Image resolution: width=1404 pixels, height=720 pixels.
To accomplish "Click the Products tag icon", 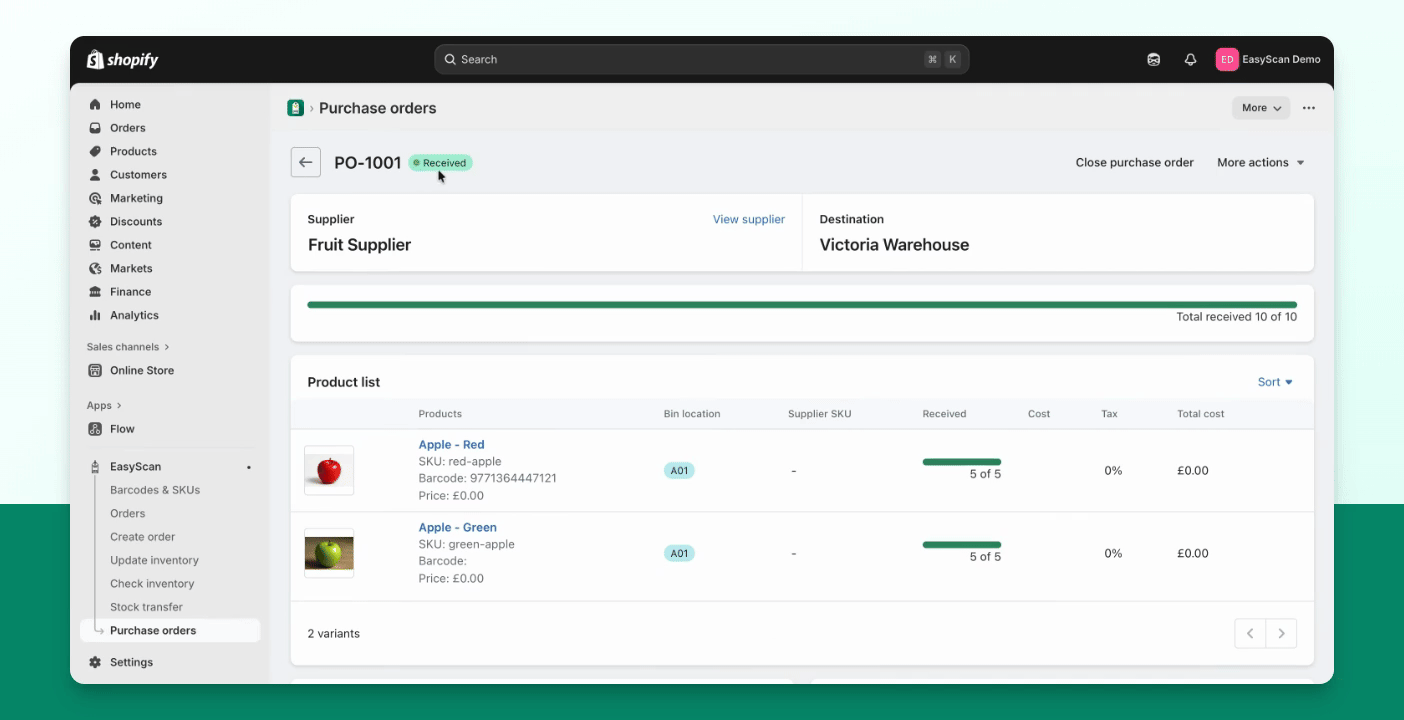I will click(x=95, y=151).
